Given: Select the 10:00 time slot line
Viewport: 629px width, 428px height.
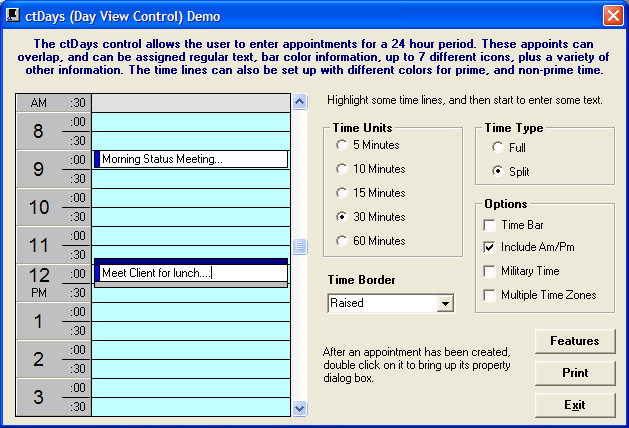Looking at the screenshot, I should click(x=191, y=198).
